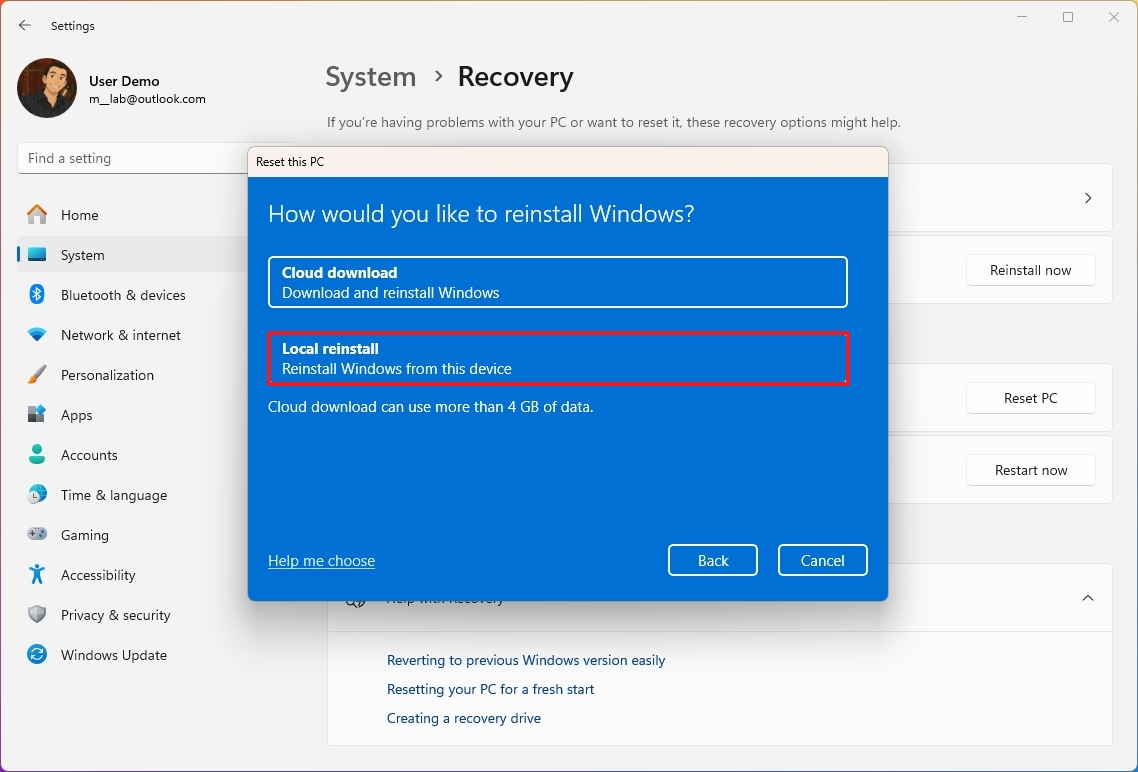Viewport: 1138px width, 772px height.
Task: Open the Help me choose link
Action: 322,561
